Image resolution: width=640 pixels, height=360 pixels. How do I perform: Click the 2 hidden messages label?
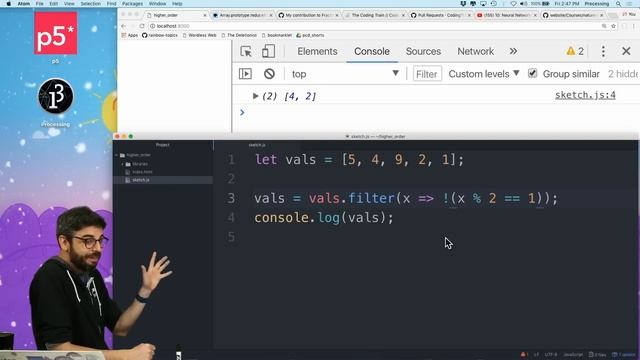(x=624, y=74)
